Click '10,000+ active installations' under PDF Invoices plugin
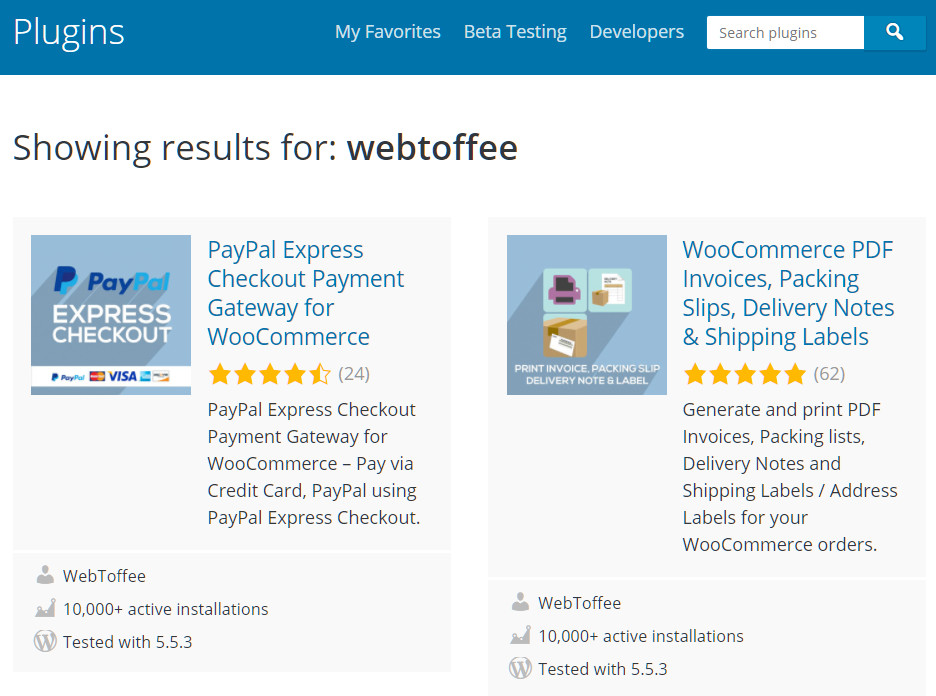Image resolution: width=936 pixels, height=696 pixels. [641, 636]
